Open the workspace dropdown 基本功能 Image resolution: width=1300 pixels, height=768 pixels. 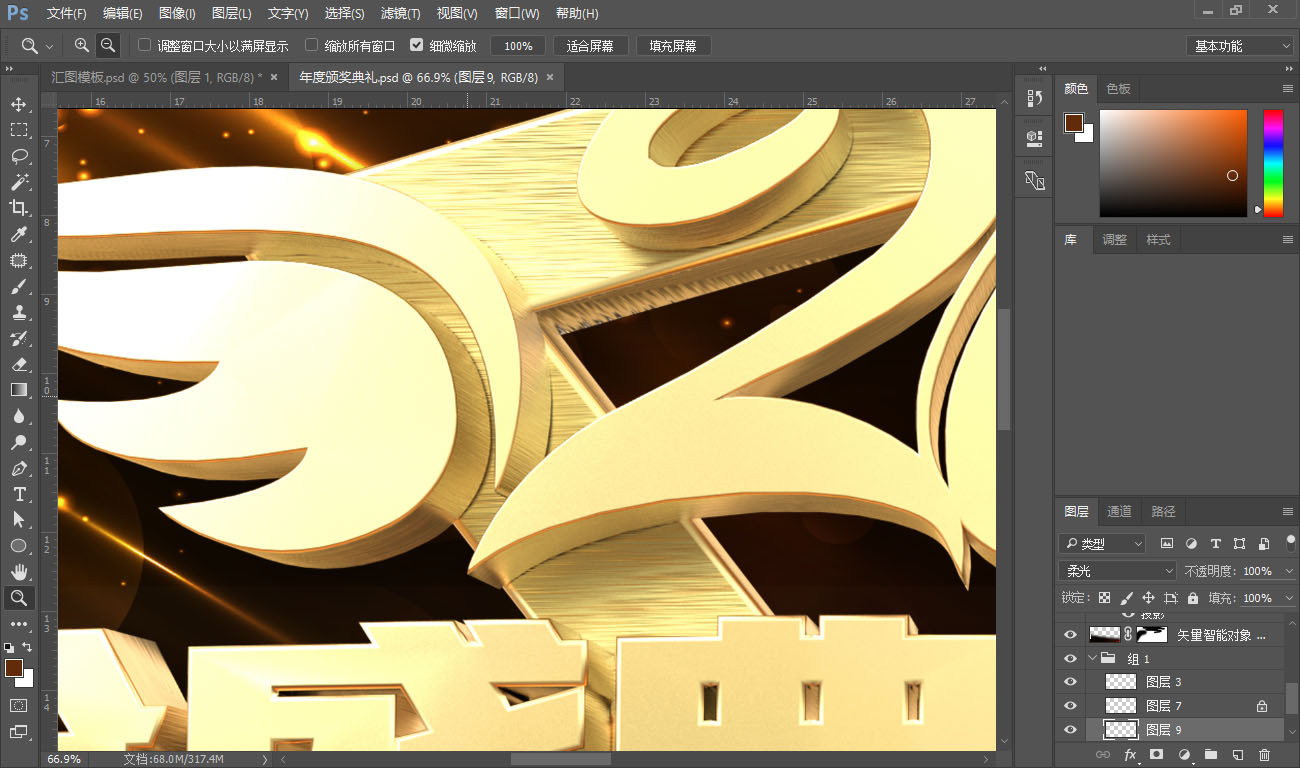pos(1240,46)
